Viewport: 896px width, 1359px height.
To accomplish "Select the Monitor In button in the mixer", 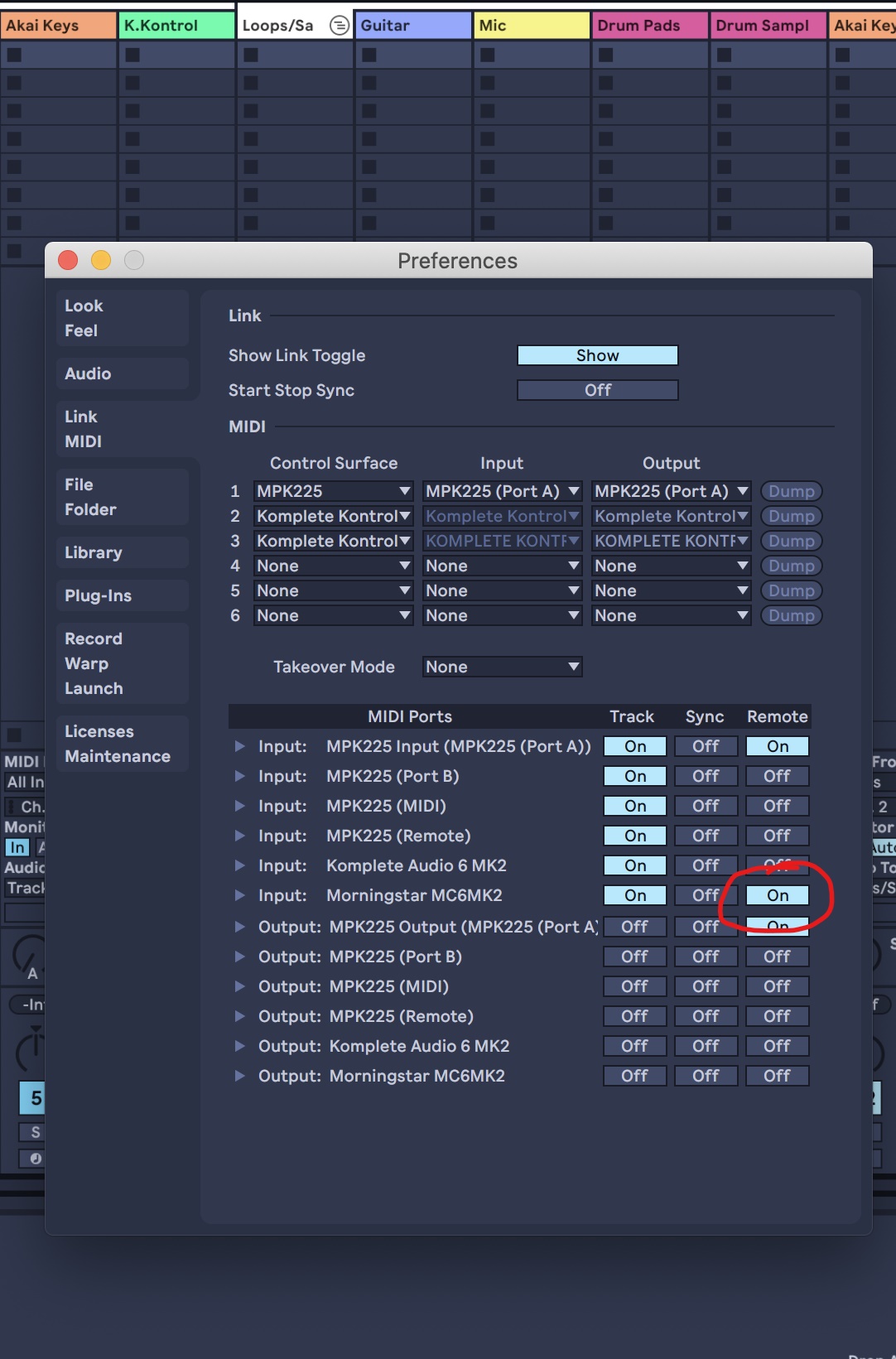I will [17, 847].
